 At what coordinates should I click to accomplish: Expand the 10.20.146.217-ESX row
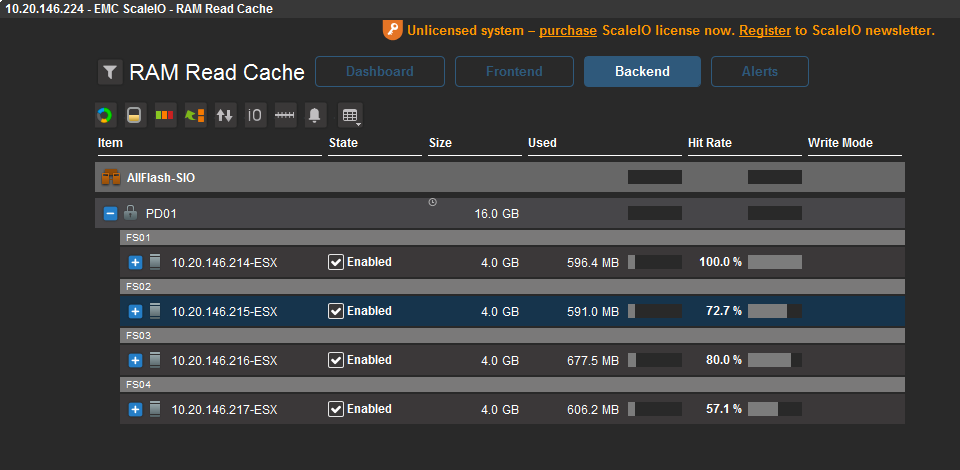135,409
